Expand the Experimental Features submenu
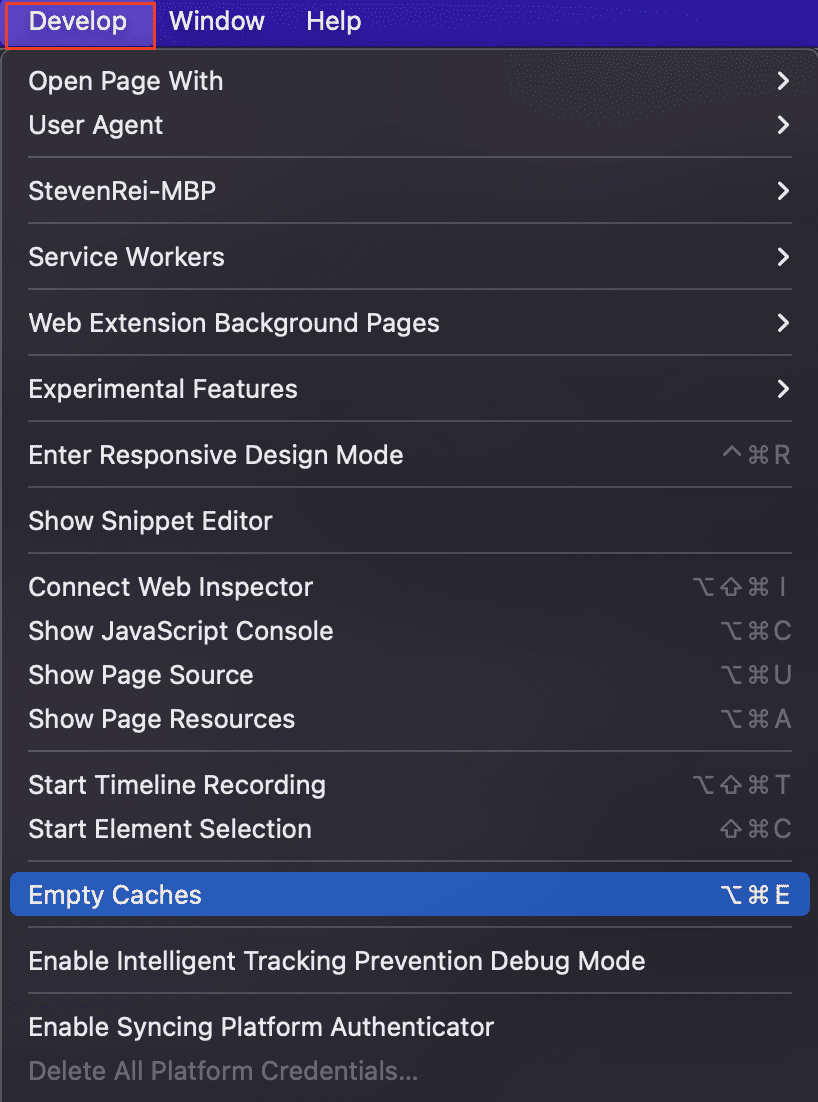The height and width of the screenshot is (1102, 818). point(163,389)
